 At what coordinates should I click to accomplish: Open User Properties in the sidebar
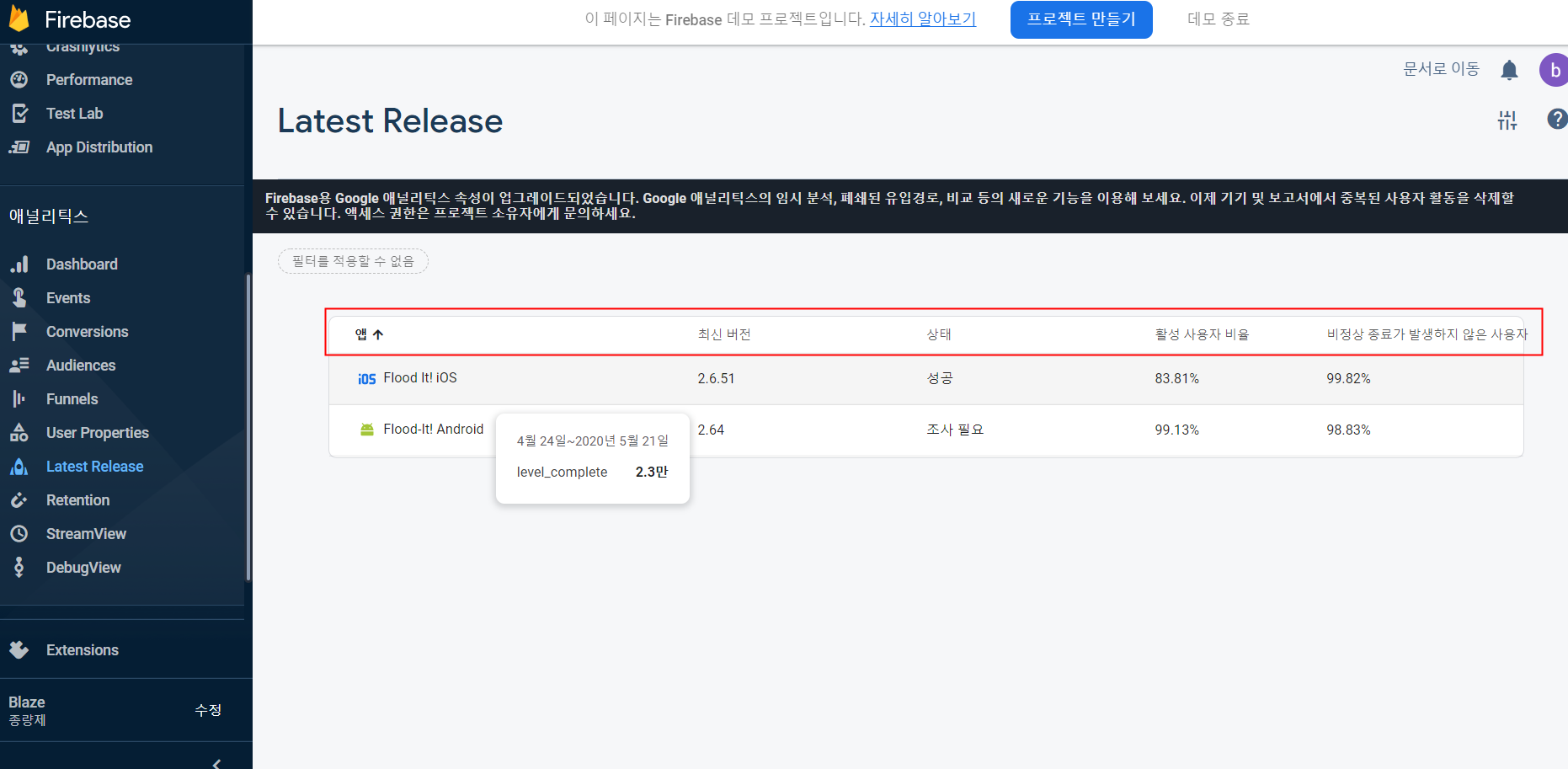pyautogui.click(x=98, y=433)
